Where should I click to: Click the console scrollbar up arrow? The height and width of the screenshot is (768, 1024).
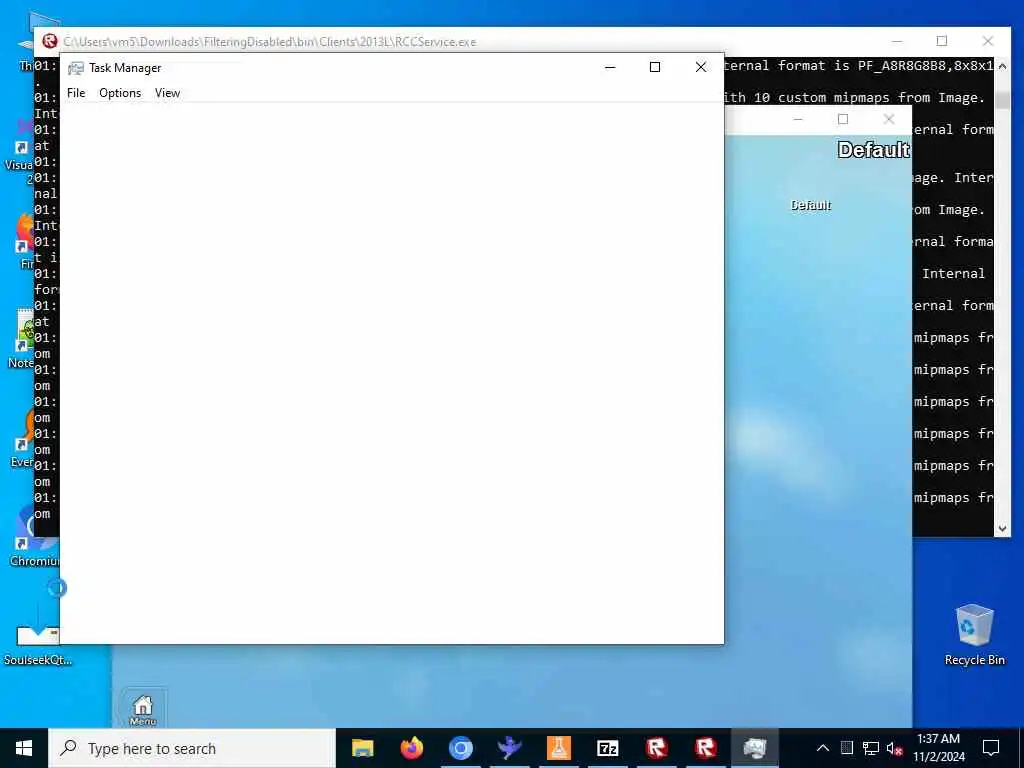(1002, 66)
